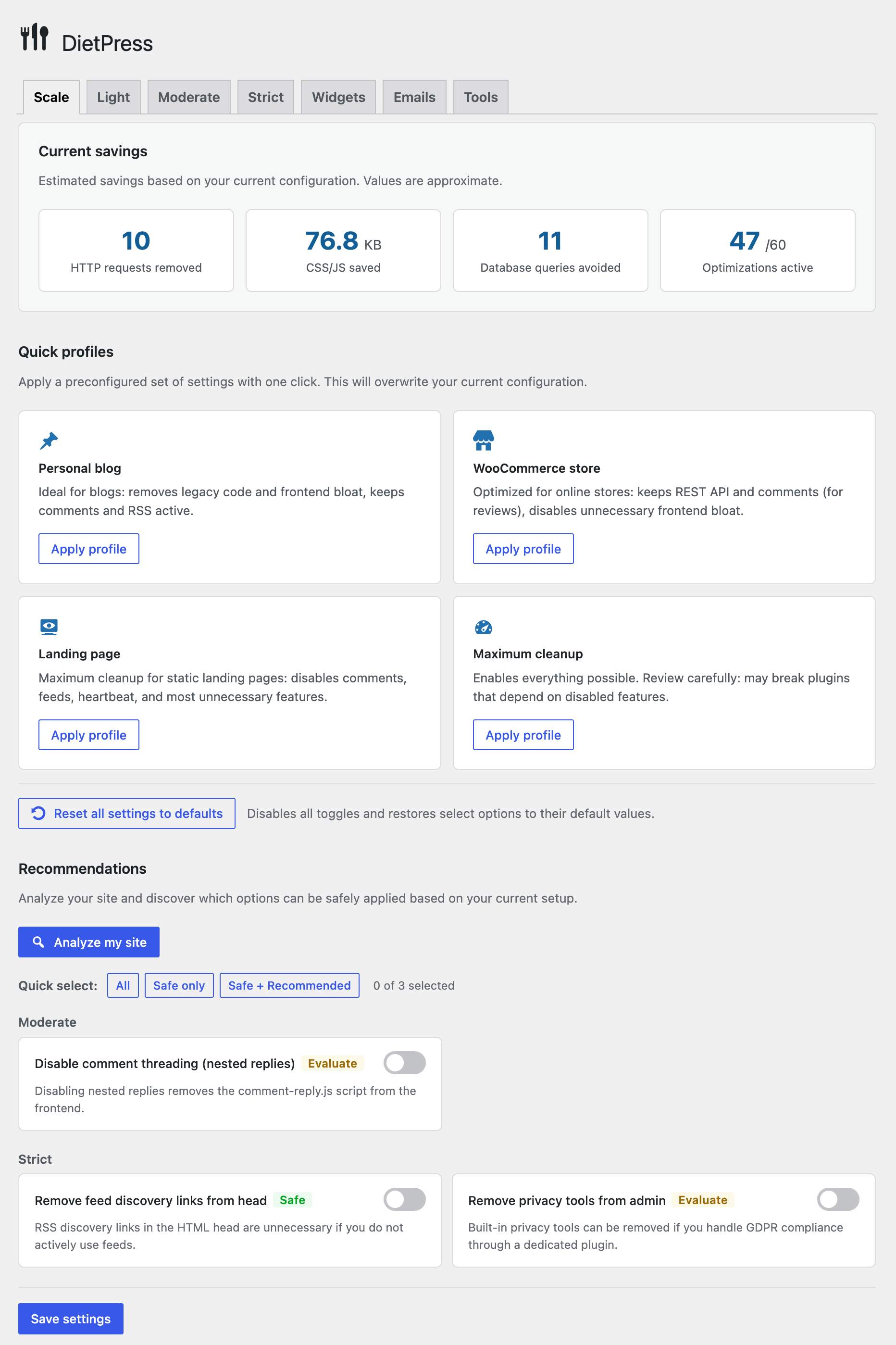
Task: Open the Moderate tab
Action: pyautogui.click(x=188, y=97)
